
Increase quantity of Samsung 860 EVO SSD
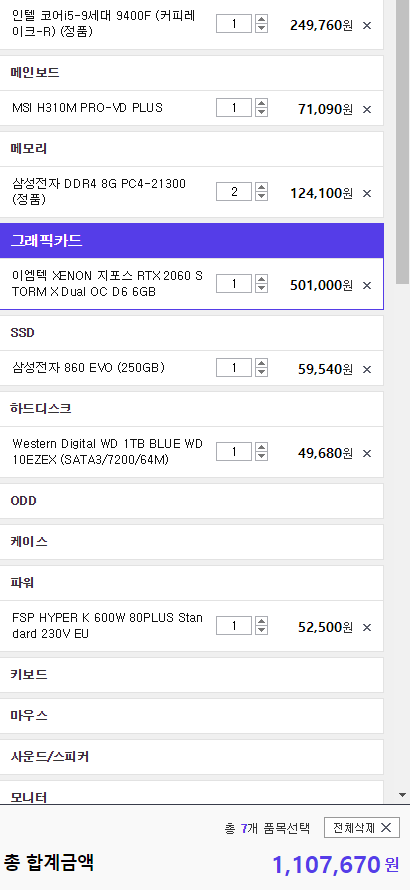click(261, 363)
